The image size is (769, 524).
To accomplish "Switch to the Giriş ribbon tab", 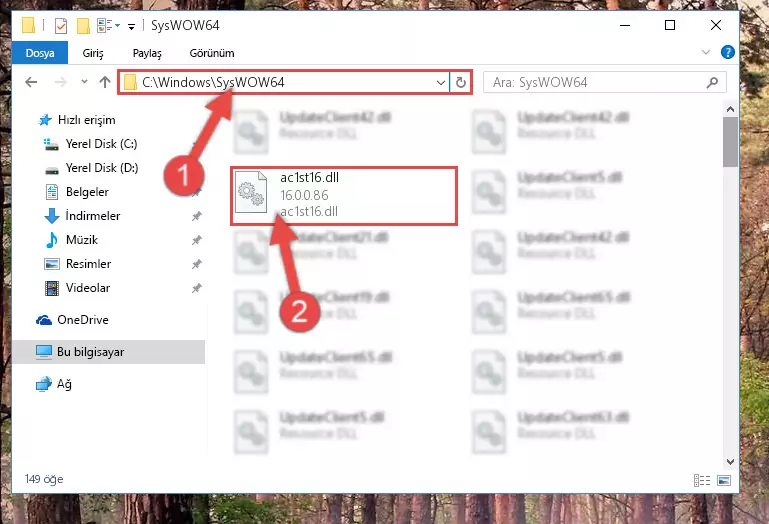I will coord(93,53).
